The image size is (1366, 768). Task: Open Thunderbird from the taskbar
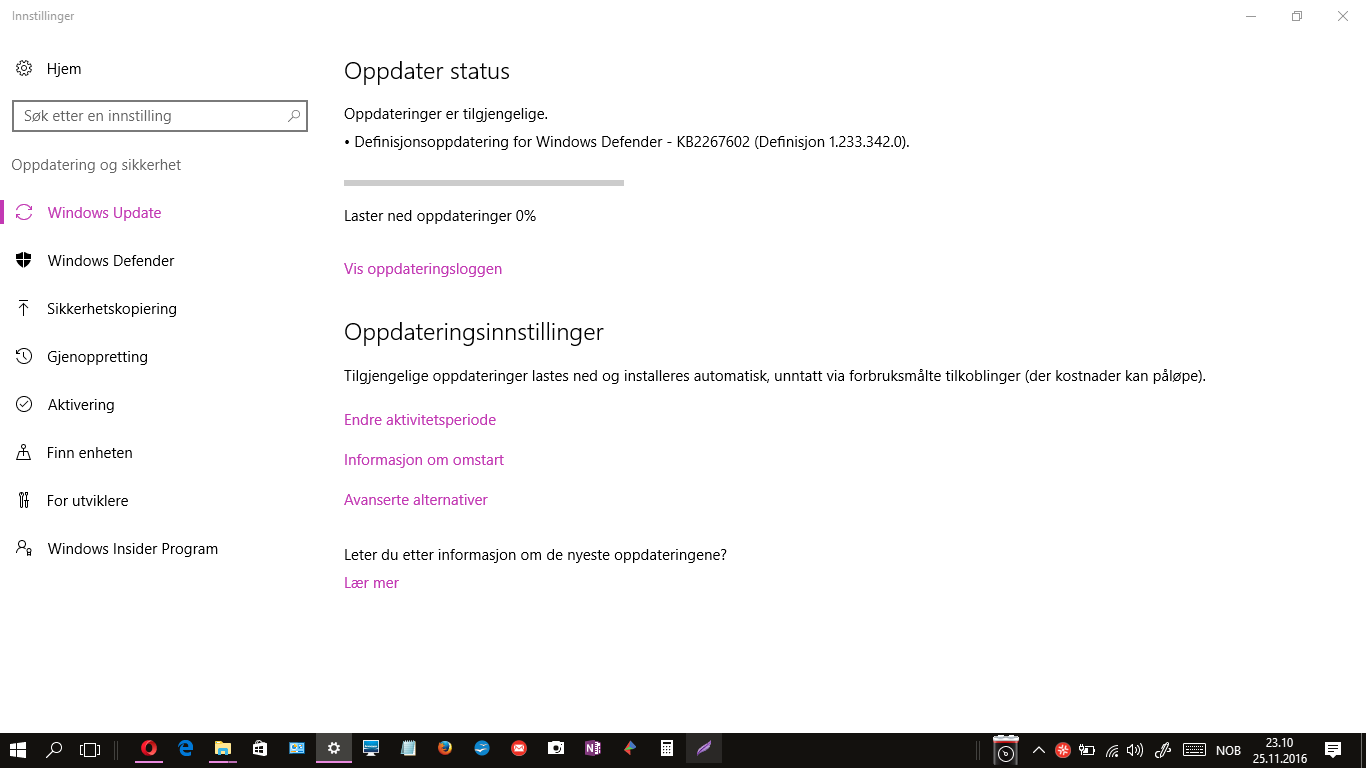tap(482, 748)
